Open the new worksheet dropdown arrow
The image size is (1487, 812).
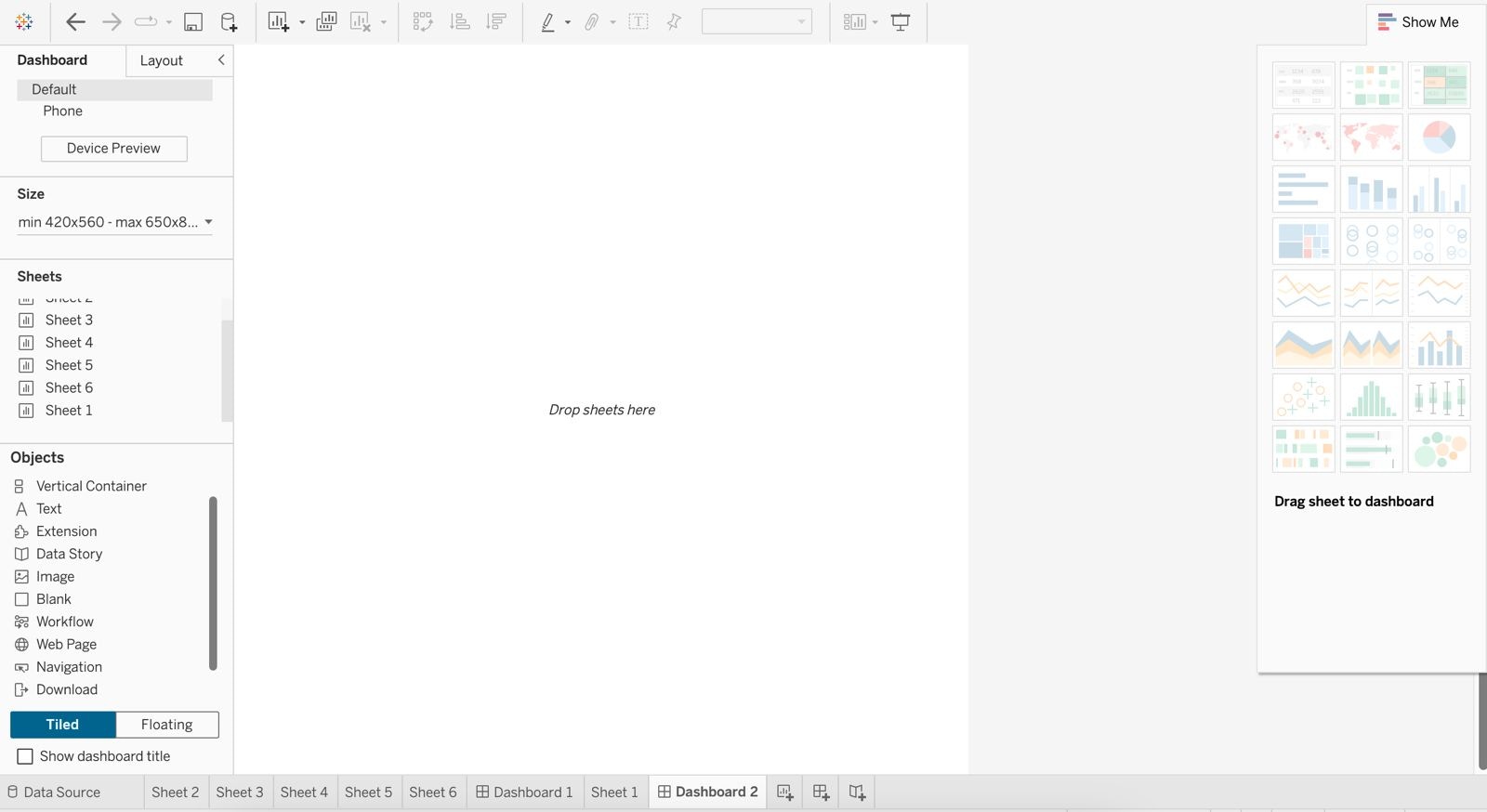[x=302, y=22]
